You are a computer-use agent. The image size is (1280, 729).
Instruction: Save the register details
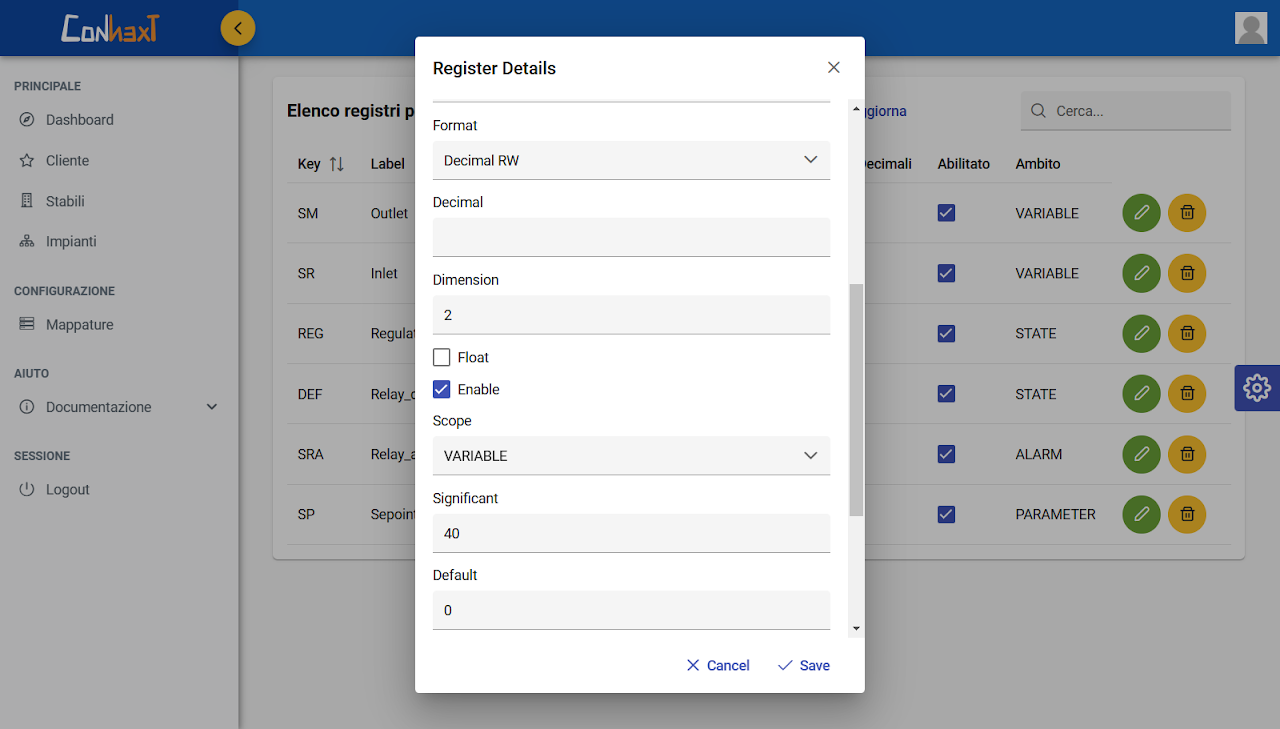click(804, 665)
